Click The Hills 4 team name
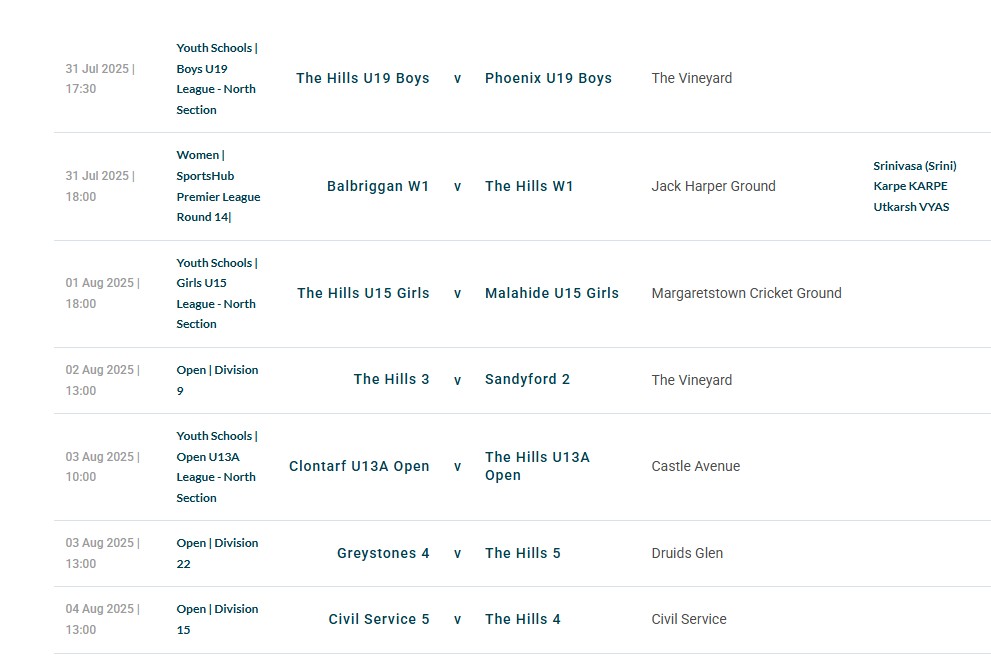991x658 pixels. (523, 619)
